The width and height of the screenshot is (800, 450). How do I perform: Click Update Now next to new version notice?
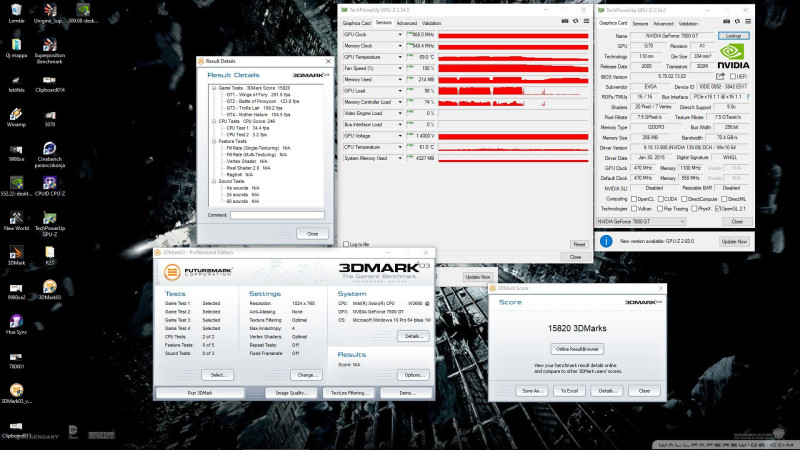point(734,241)
